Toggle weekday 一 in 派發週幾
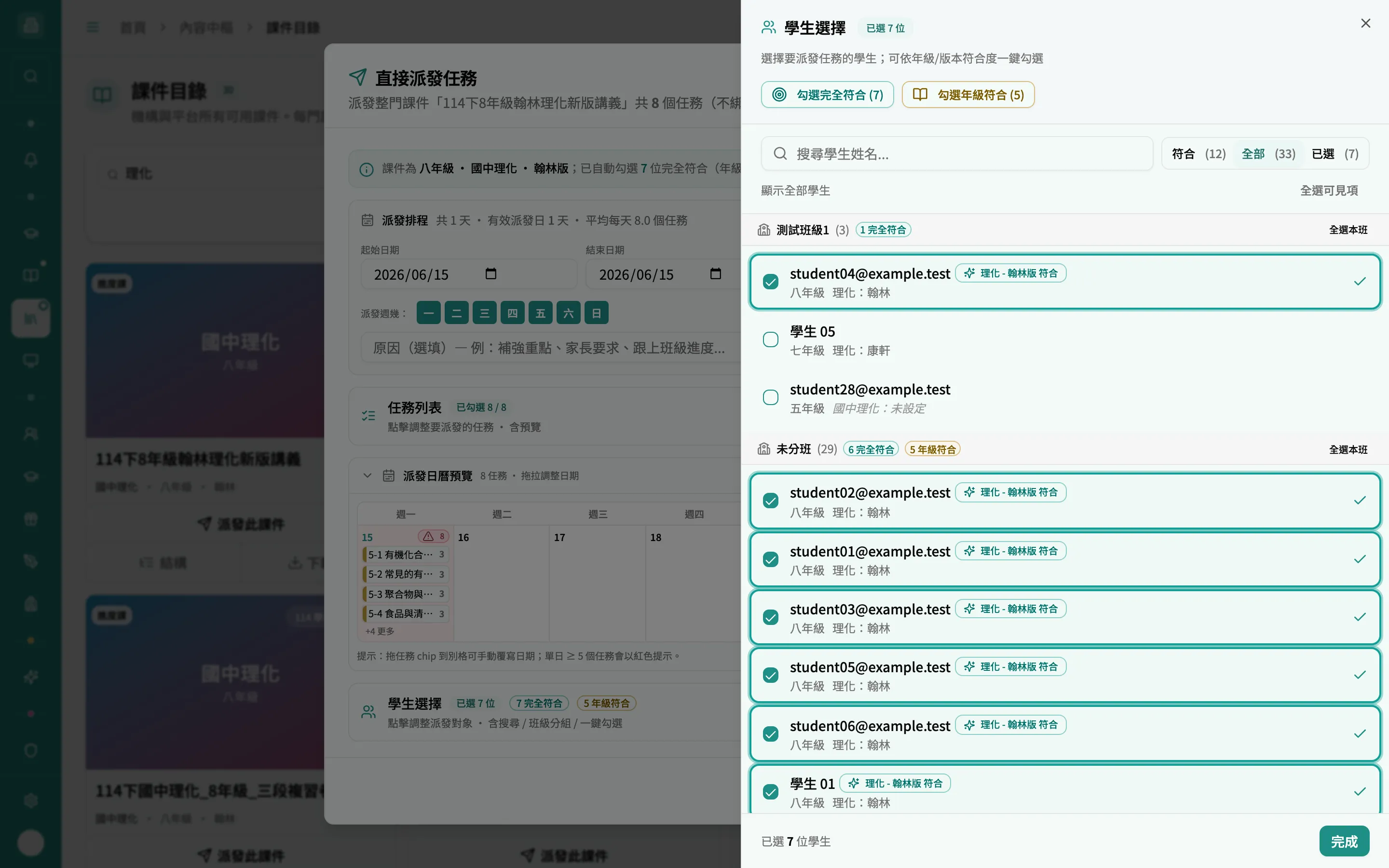This screenshot has width=1389, height=868. (429, 313)
